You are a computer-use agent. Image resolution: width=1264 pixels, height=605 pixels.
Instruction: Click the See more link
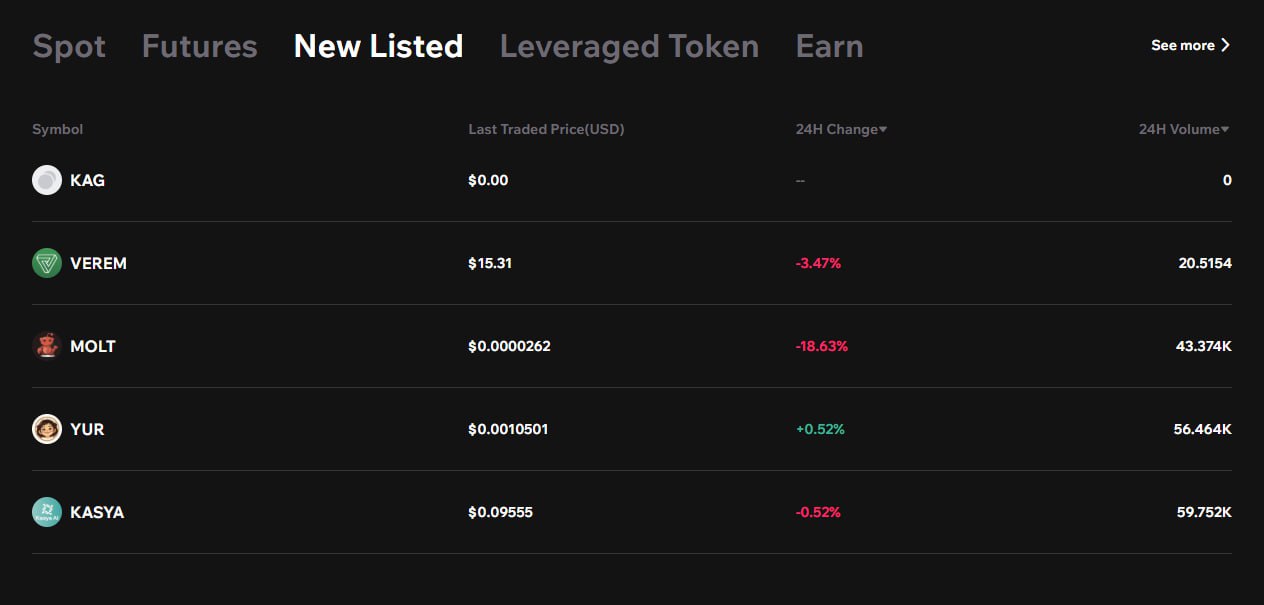point(1182,45)
